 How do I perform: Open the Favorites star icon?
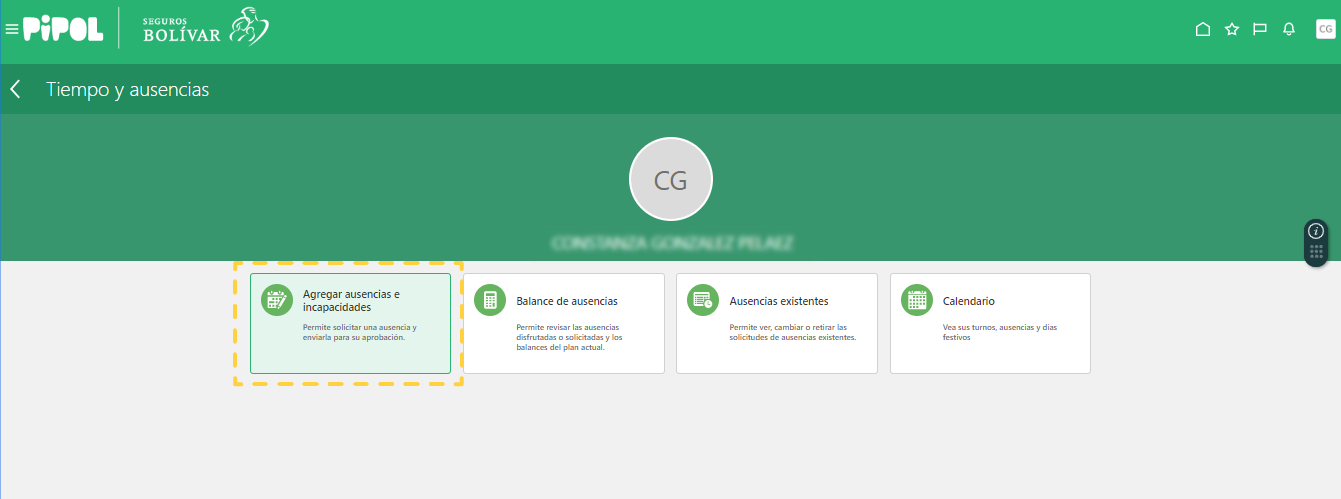point(1232,30)
